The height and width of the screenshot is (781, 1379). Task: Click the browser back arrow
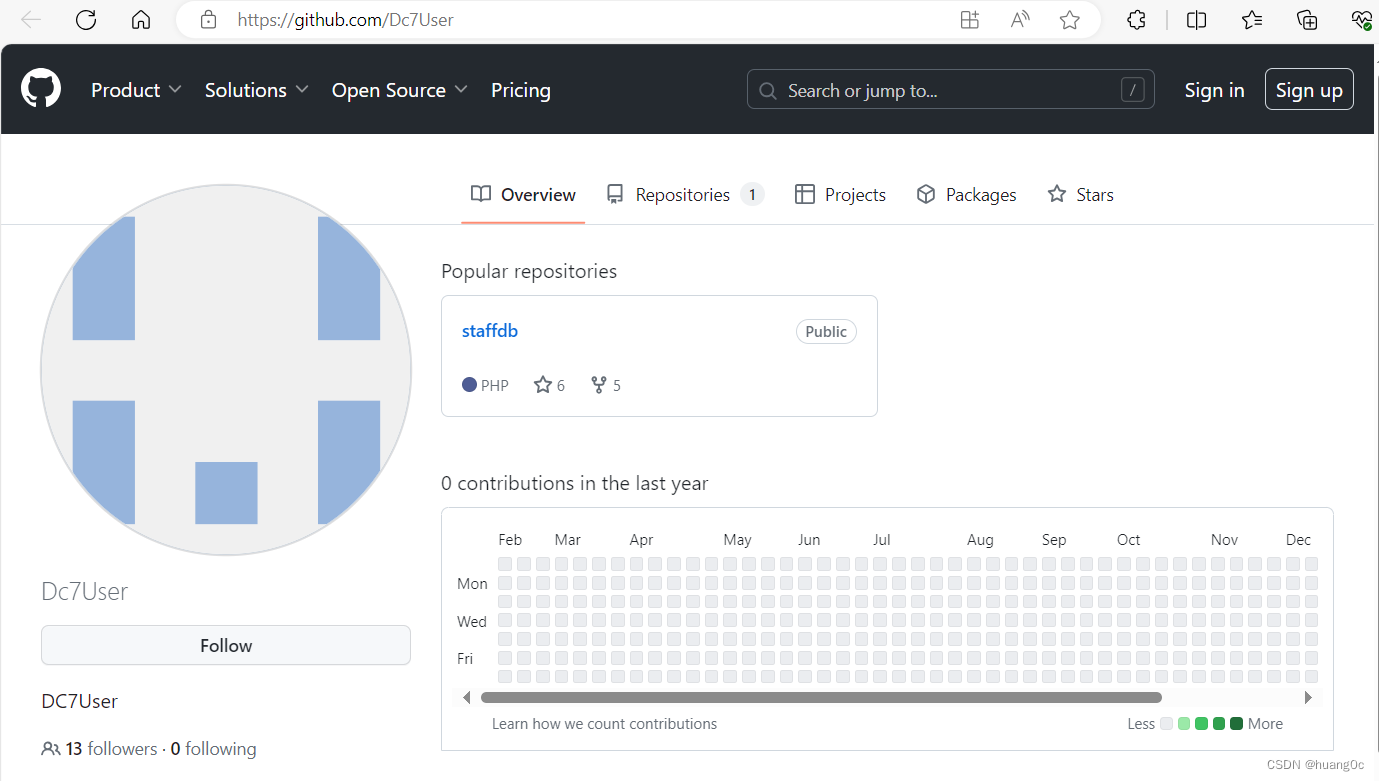click(31, 20)
